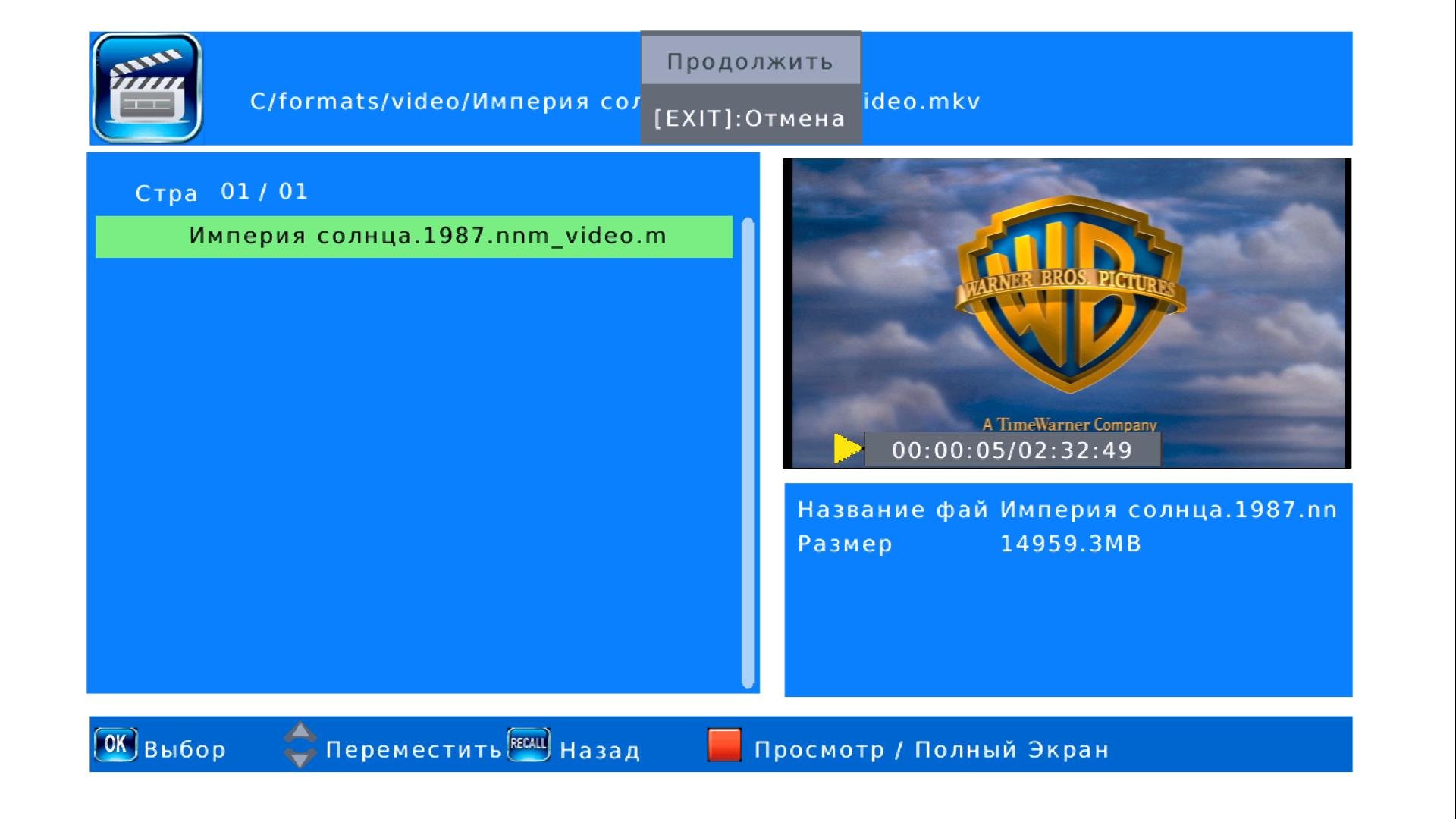Image resolution: width=1456 pixels, height=819 pixels.
Task: Select the Империя солнца.1987 file row
Action: click(x=414, y=237)
